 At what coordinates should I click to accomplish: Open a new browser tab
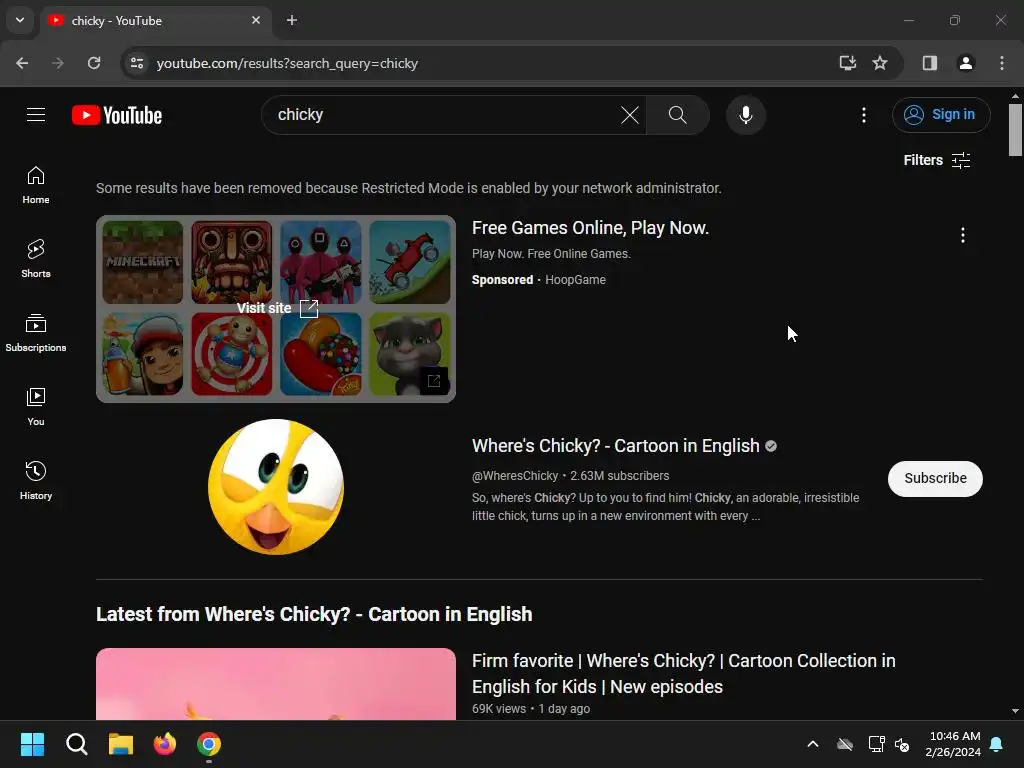[292, 20]
